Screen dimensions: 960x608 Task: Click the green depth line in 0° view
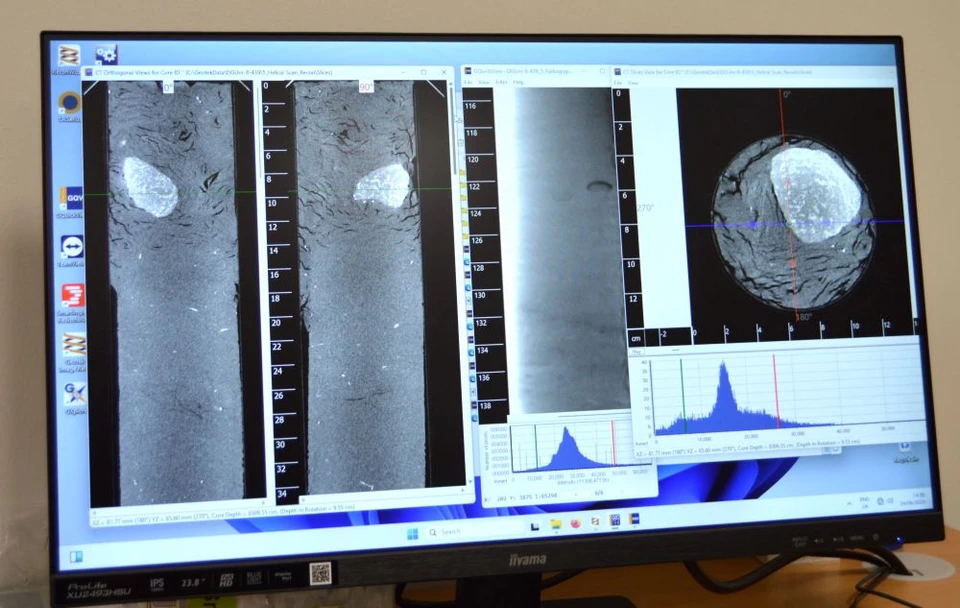tap(170, 193)
